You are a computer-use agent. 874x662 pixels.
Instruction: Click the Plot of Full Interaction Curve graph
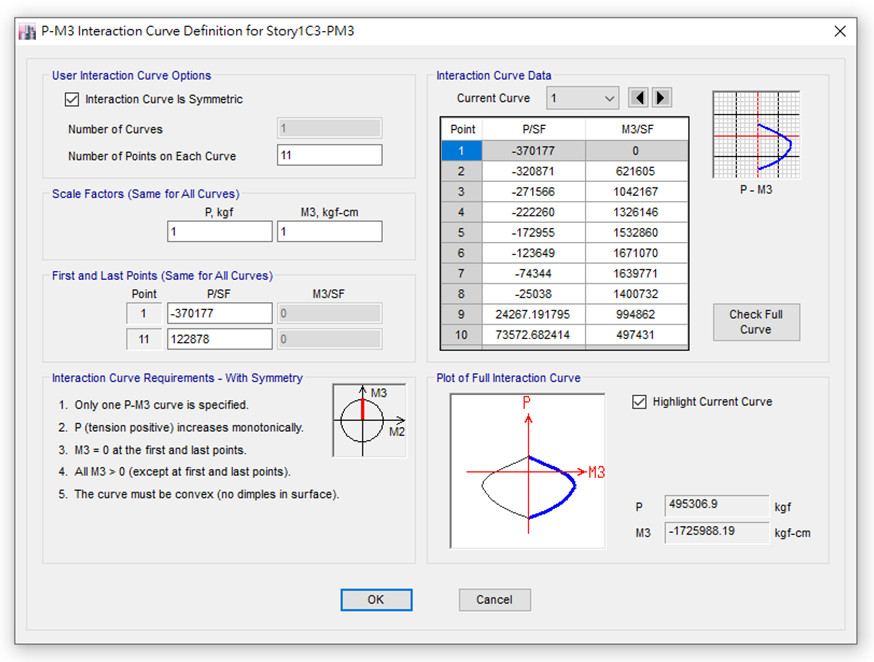528,471
